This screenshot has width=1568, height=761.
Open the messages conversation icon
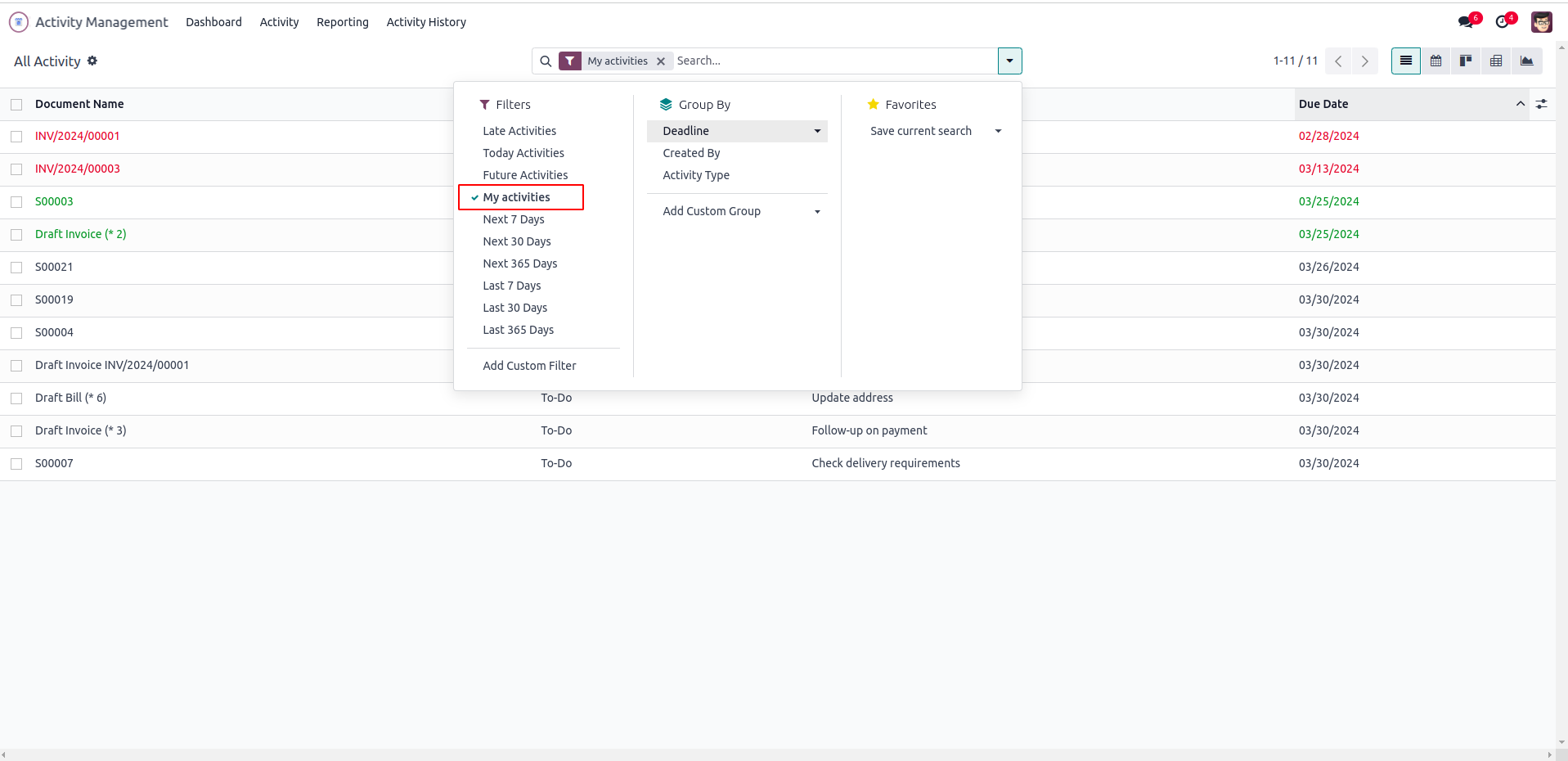(1466, 22)
